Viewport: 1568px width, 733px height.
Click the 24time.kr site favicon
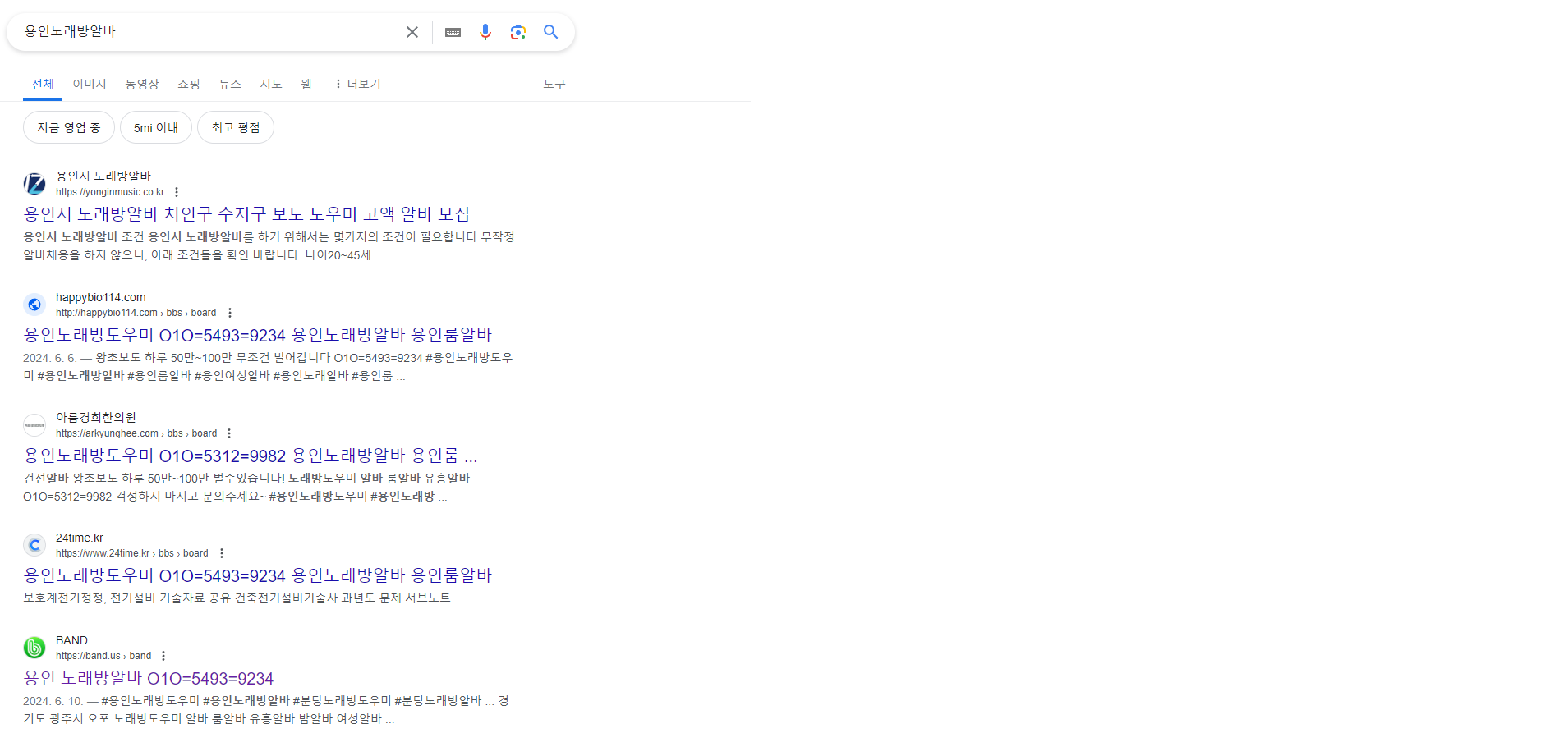[x=34, y=545]
